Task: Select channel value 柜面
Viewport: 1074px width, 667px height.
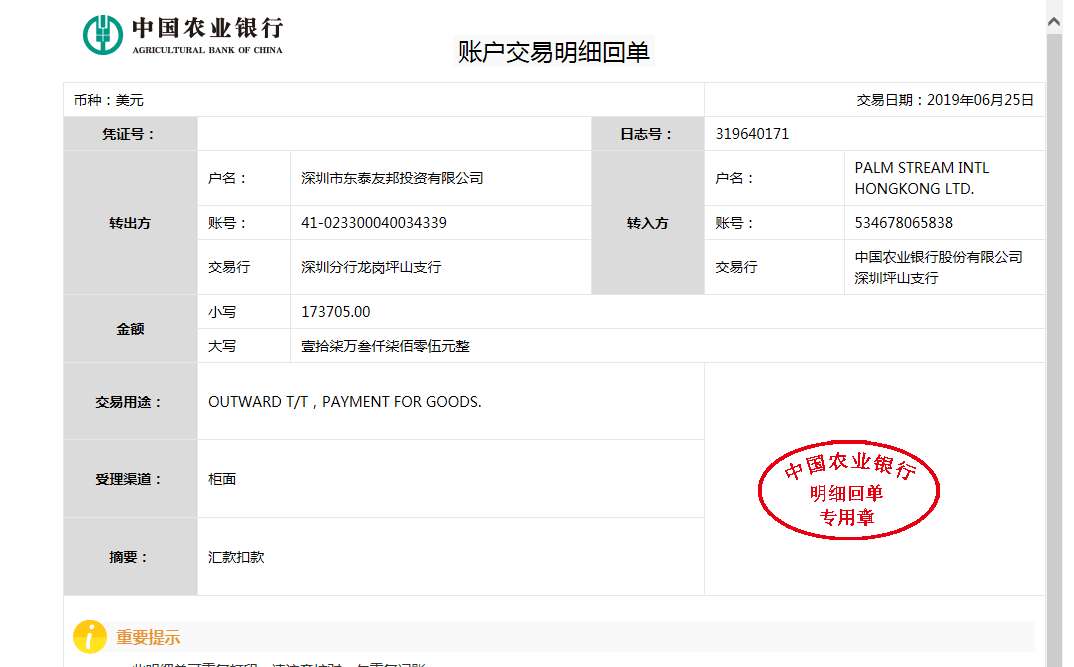Action: pyautogui.click(x=222, y=479)
